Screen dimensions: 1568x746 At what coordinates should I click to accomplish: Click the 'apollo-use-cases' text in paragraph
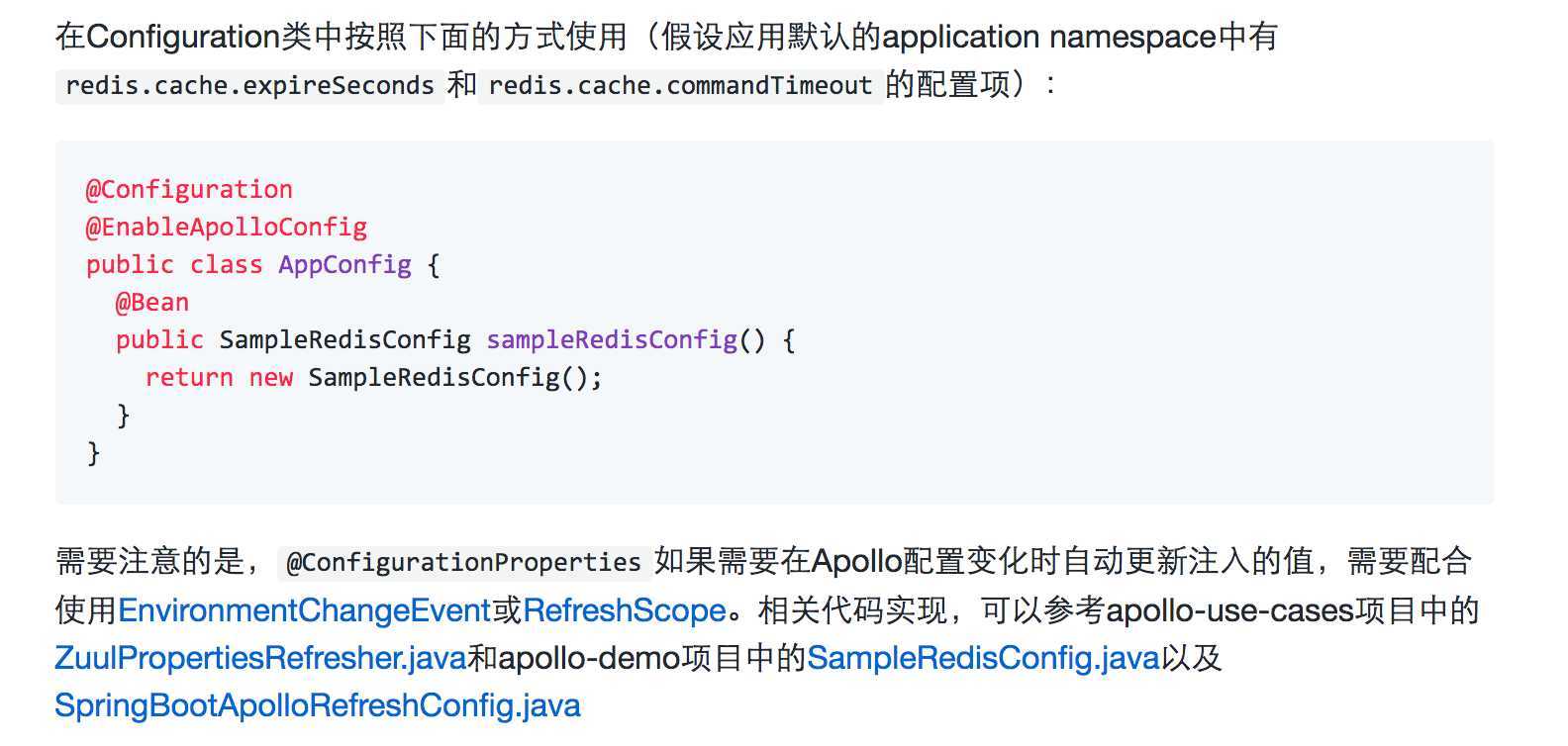(x=1229, y=610)
